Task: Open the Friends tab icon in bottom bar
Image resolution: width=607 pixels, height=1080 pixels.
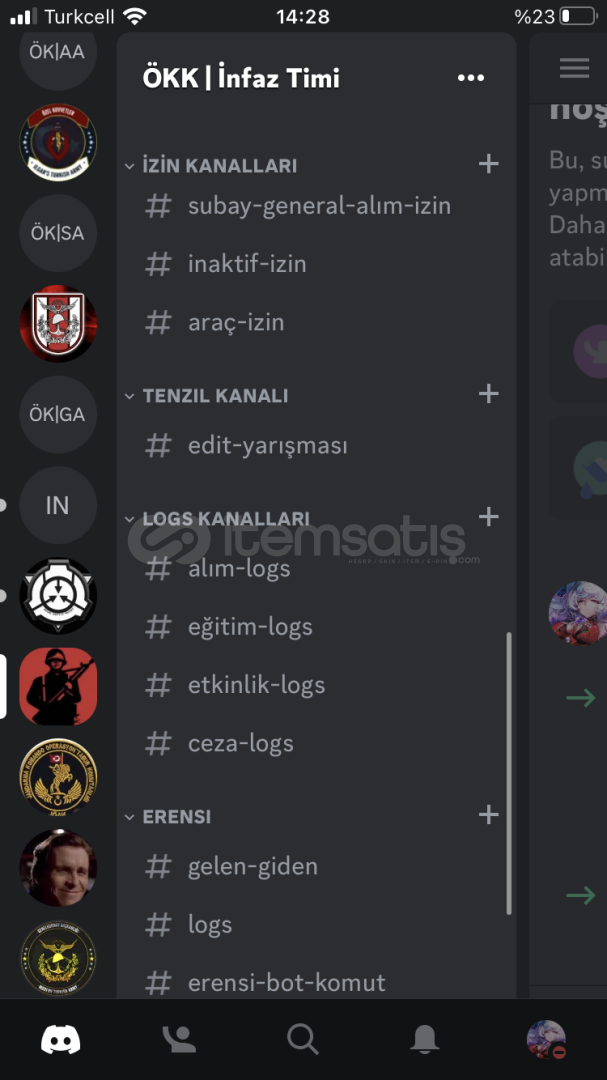Action: [178, 1039]
